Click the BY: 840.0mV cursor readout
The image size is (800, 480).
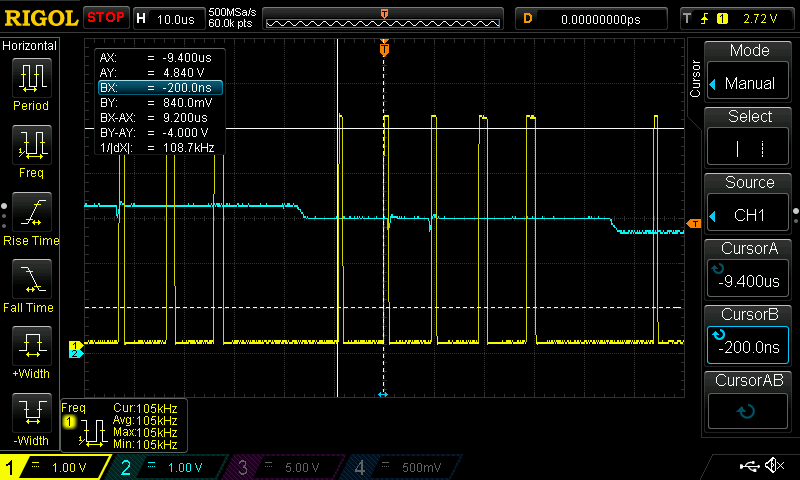156,103
